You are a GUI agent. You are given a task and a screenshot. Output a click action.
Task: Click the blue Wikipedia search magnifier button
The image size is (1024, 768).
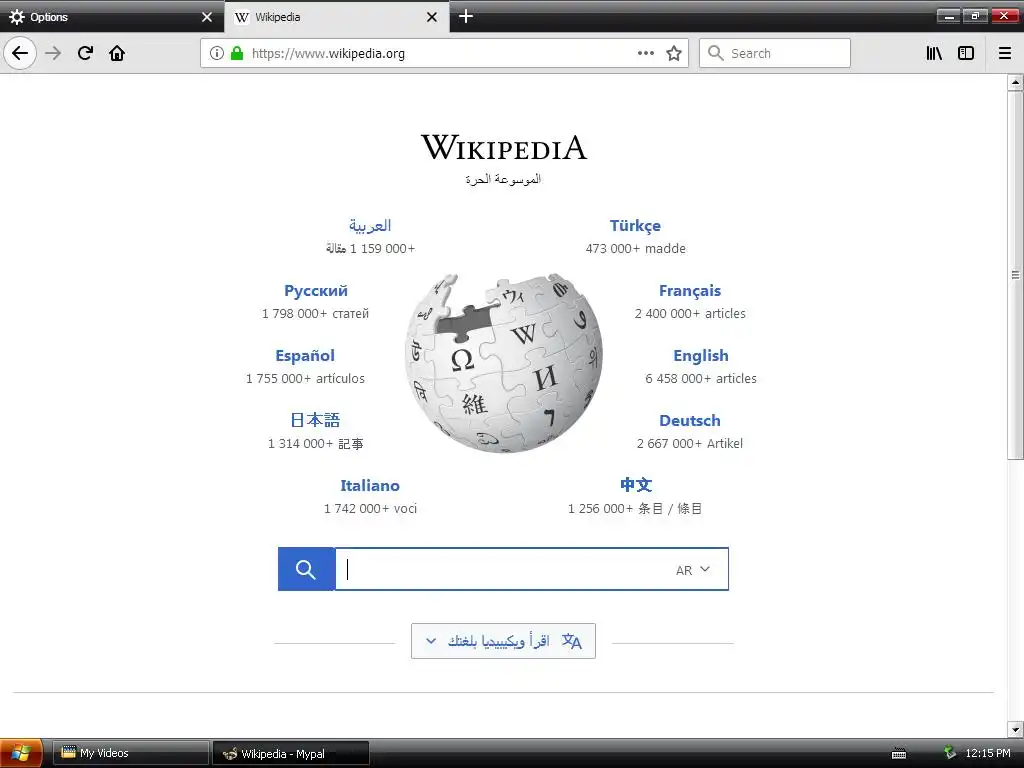pos(306,569)
